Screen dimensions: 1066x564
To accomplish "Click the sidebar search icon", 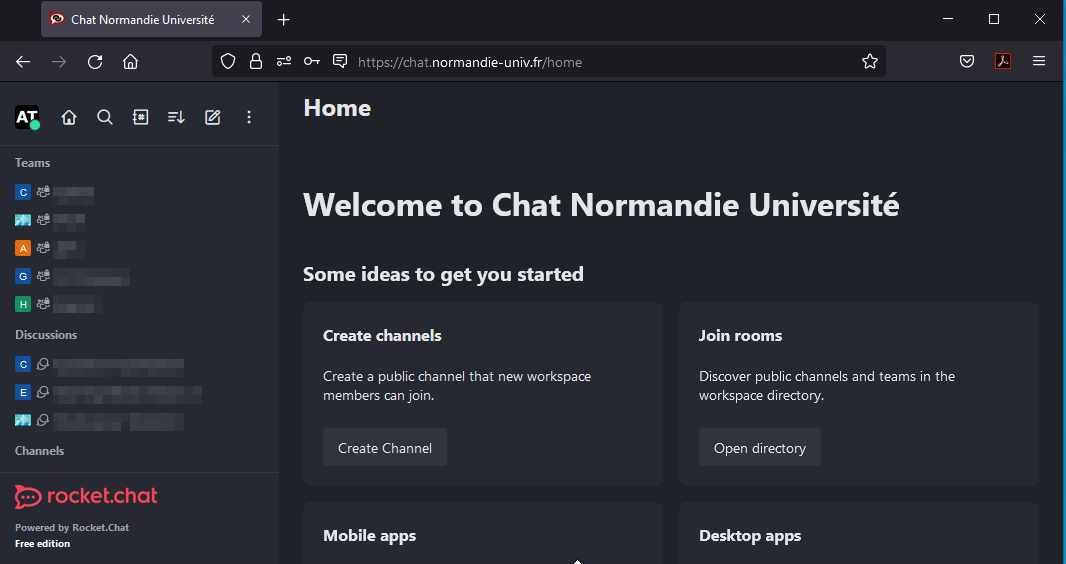I will (105, 117).
